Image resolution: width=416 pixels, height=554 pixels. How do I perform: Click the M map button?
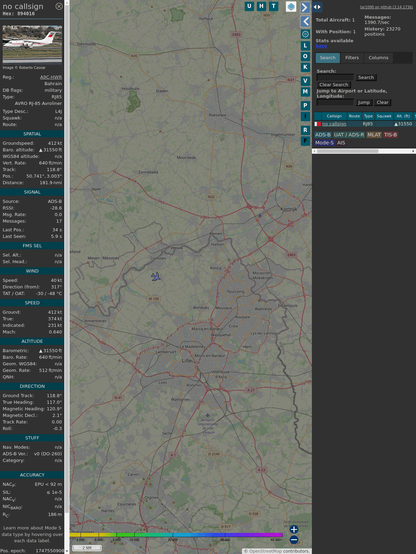(305, 92)
